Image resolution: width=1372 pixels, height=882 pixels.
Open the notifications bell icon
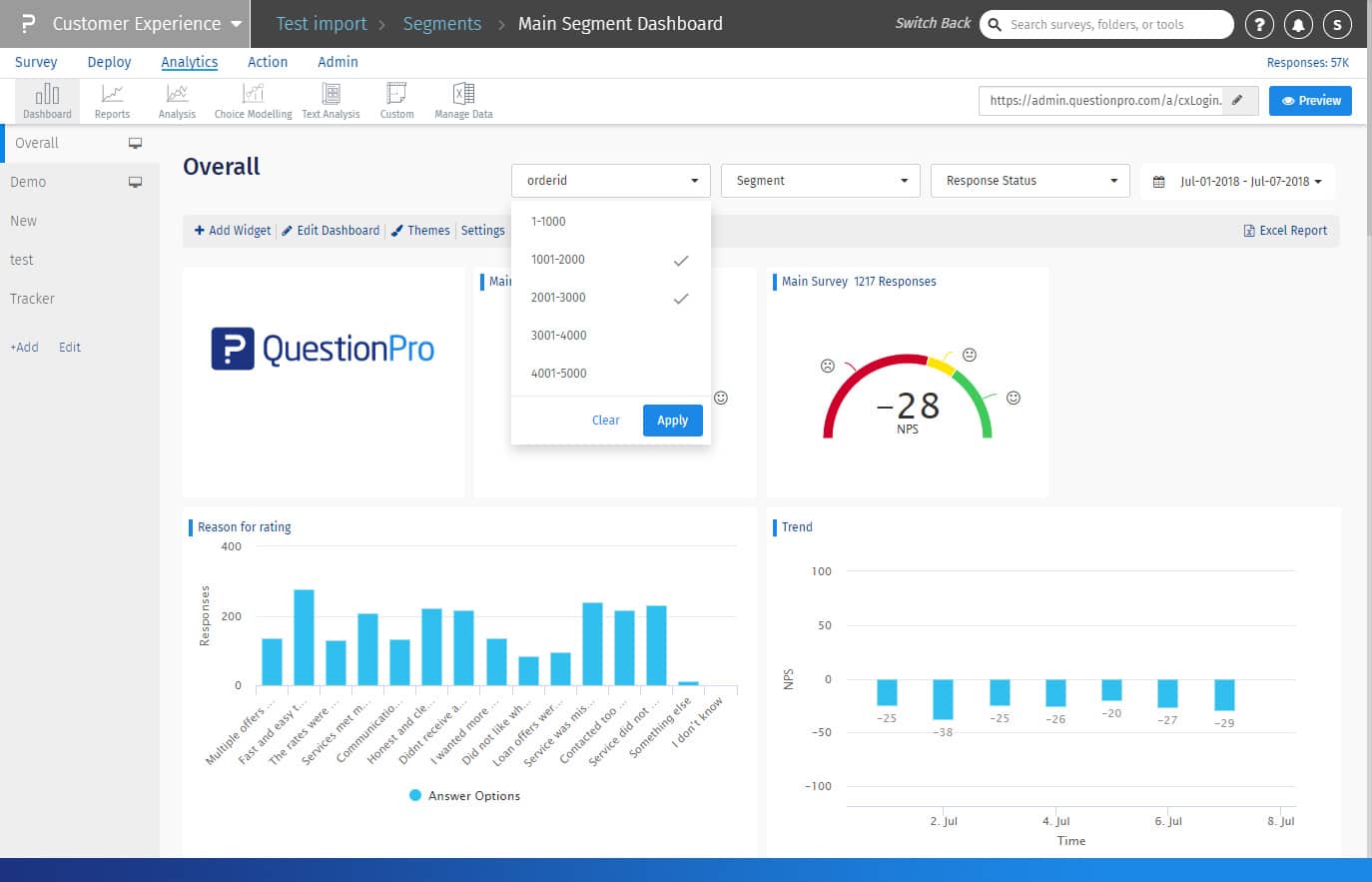click(1298, 24)
